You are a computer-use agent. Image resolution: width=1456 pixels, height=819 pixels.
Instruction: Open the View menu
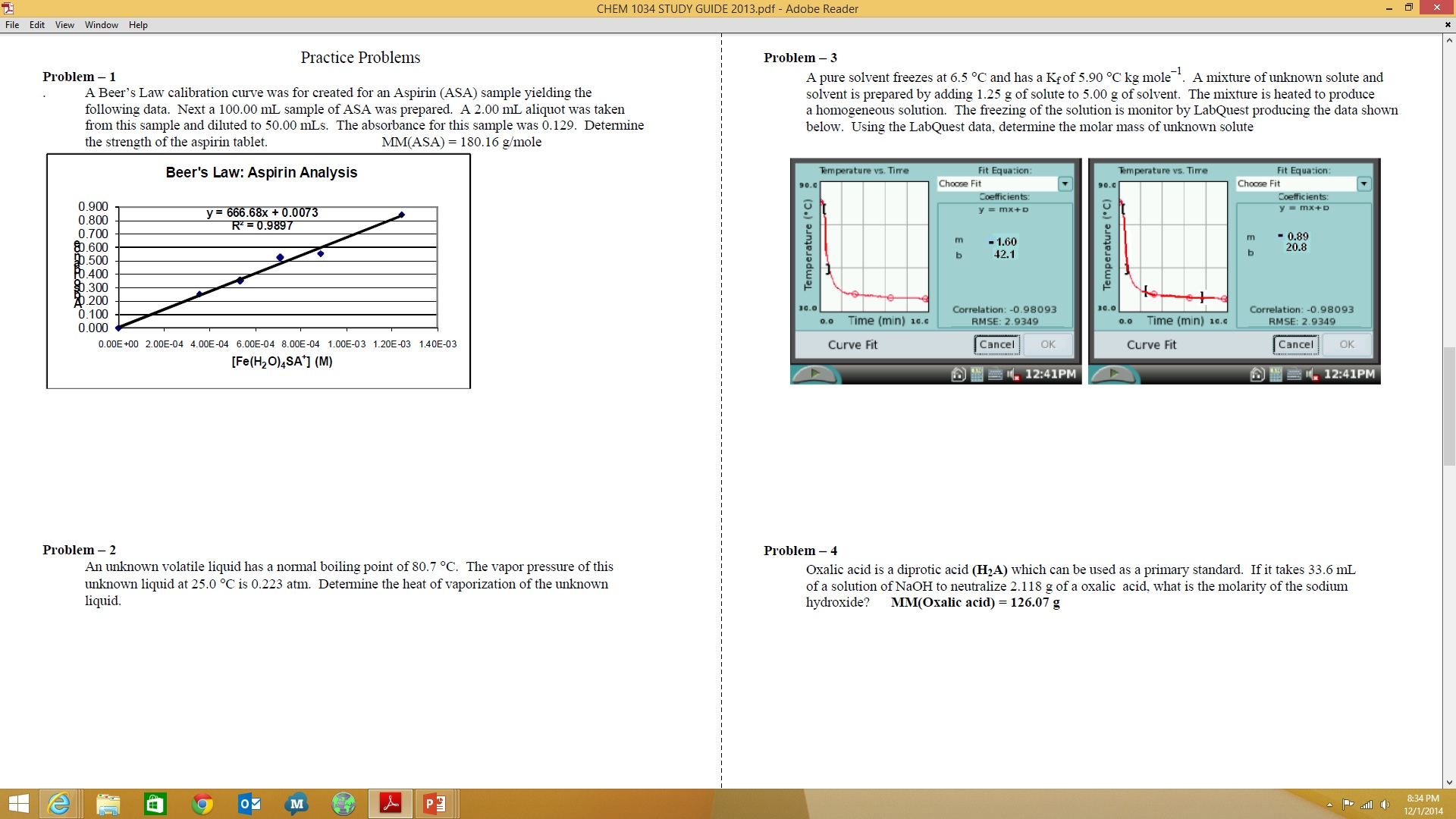(x=64, y=24)
